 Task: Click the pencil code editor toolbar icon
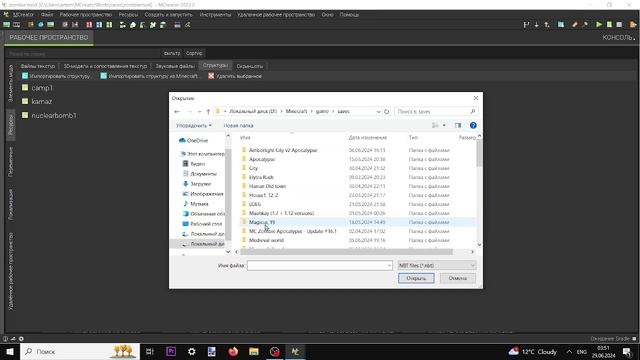pyautogui.click(x=575, y=25)
